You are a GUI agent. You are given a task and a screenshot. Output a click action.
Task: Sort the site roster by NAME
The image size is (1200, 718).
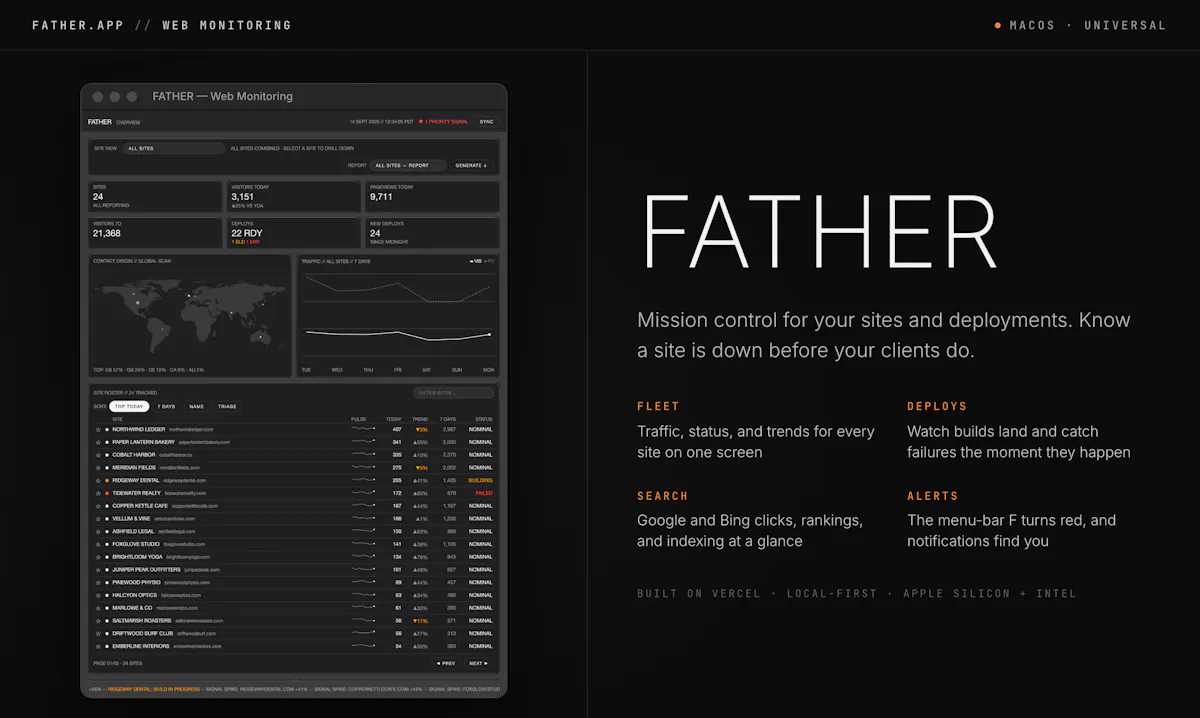196,407
